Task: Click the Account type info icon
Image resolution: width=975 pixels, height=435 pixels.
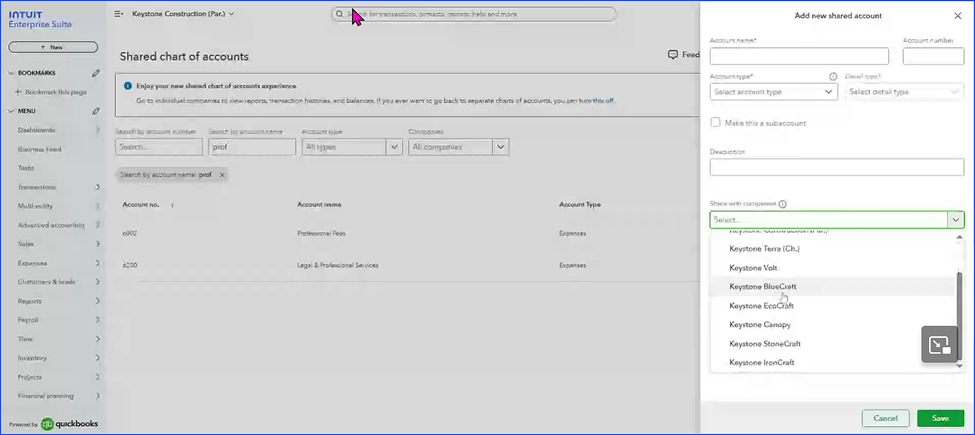Action: 833,76
